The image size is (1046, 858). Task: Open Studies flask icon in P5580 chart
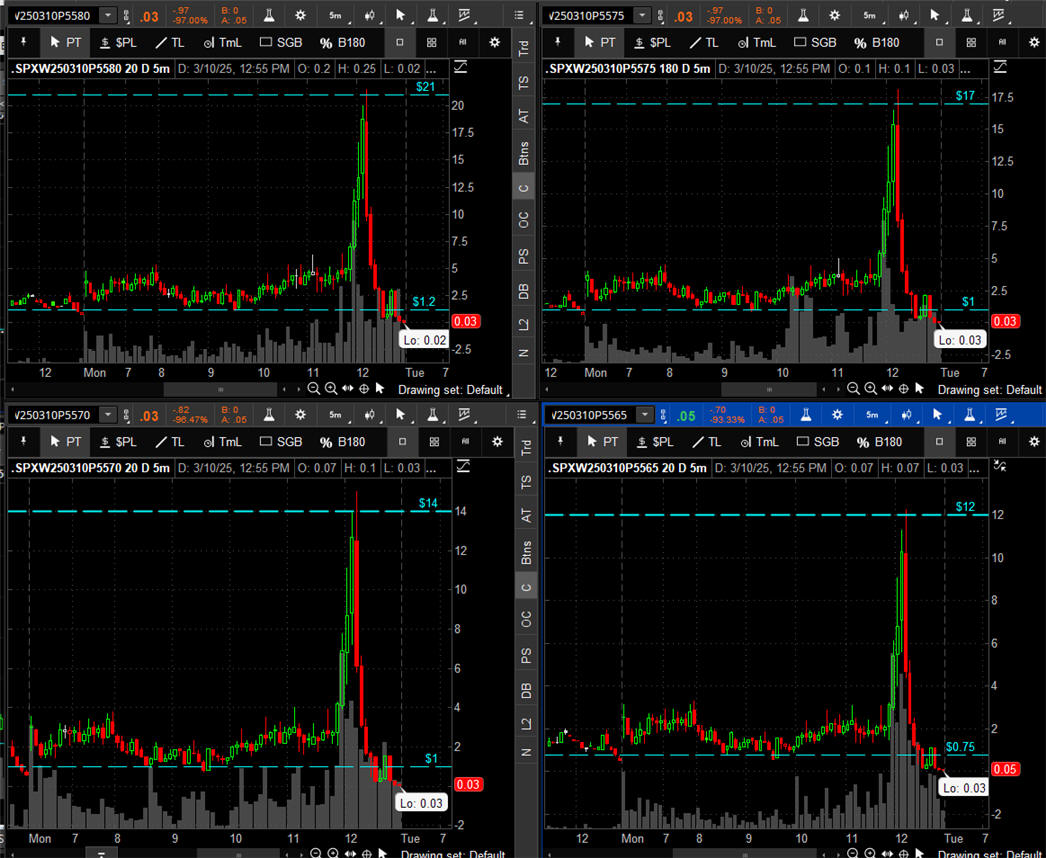pos(270,16)
